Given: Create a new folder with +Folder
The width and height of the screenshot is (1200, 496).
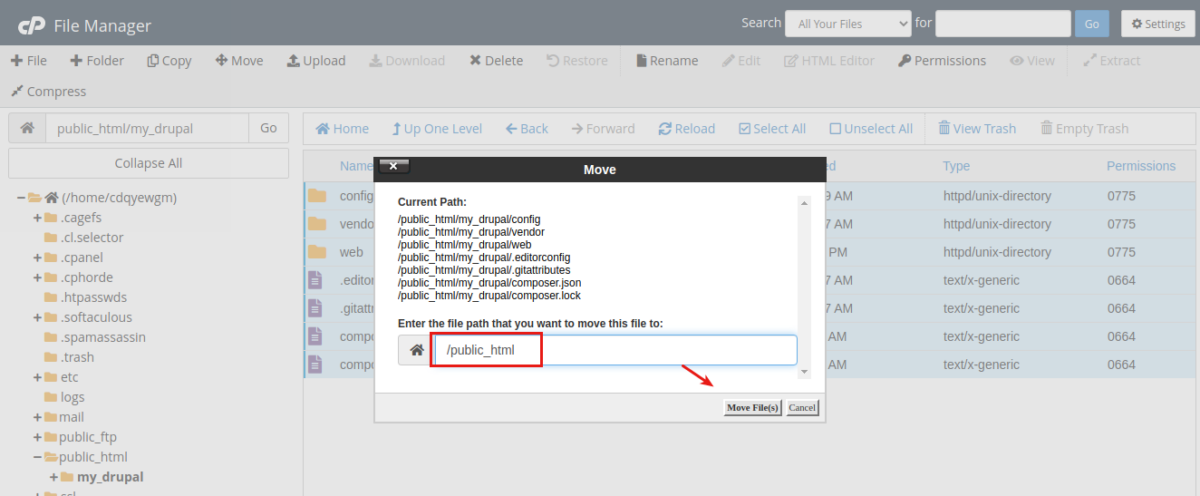Looking at the screenshot, I should click(x=97, y=60).
